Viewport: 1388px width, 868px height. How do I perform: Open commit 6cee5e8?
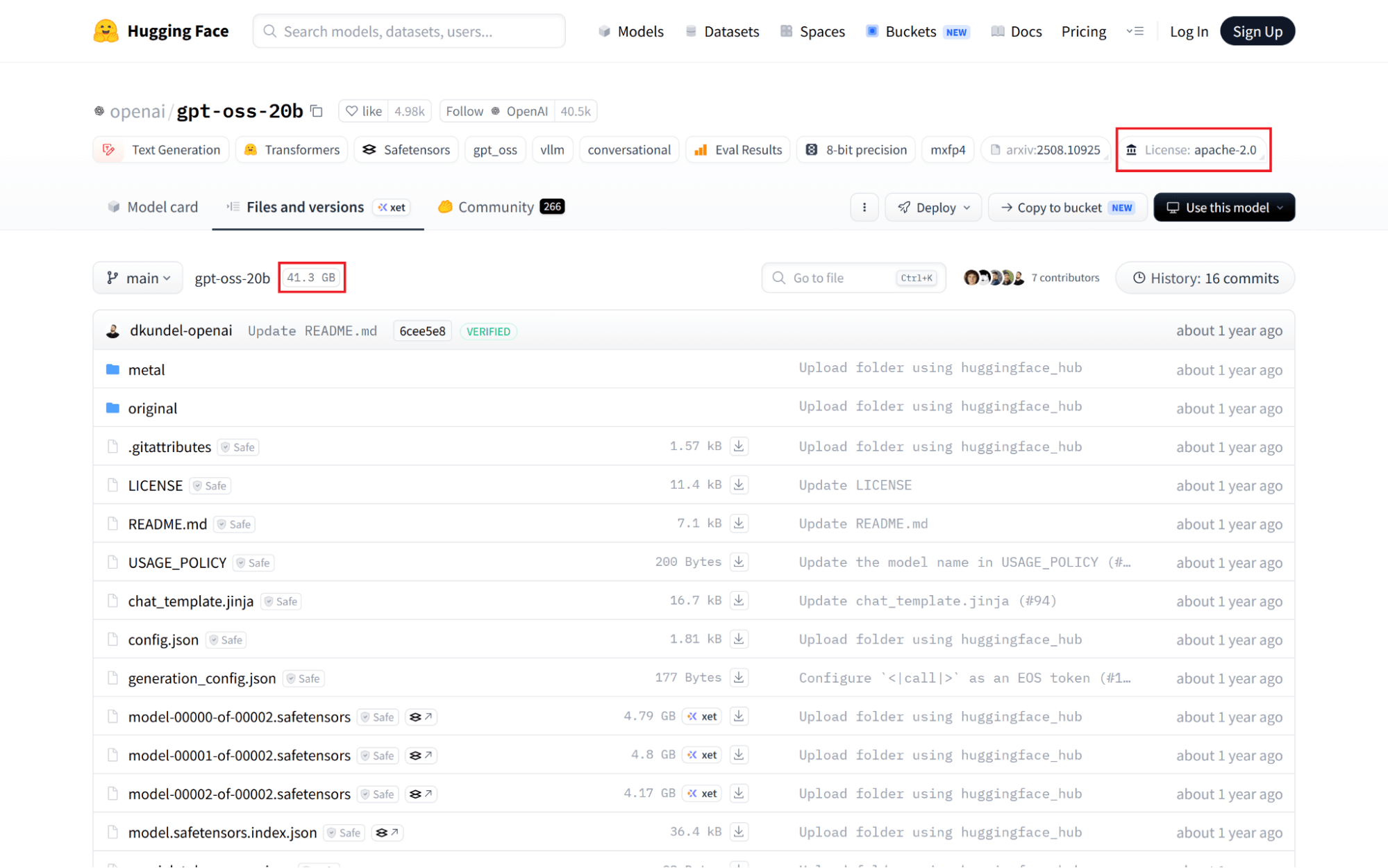pyautogui.click(x=422, y=331)
